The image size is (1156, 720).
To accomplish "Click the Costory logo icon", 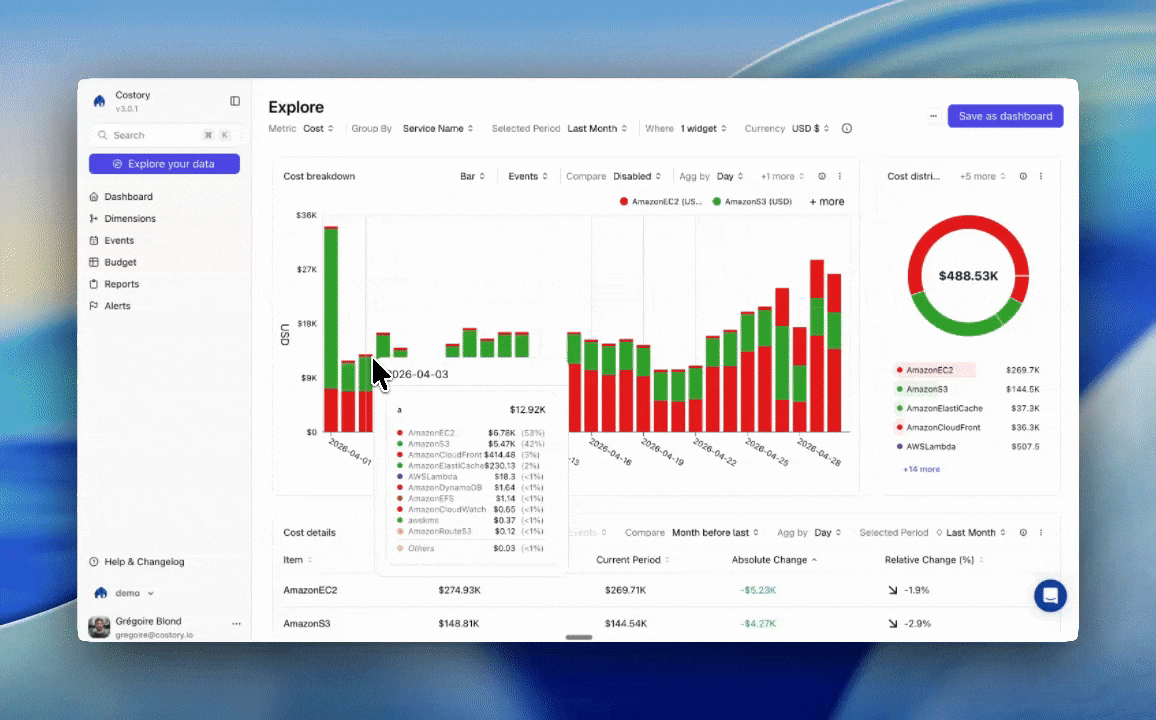I will 100,101.
